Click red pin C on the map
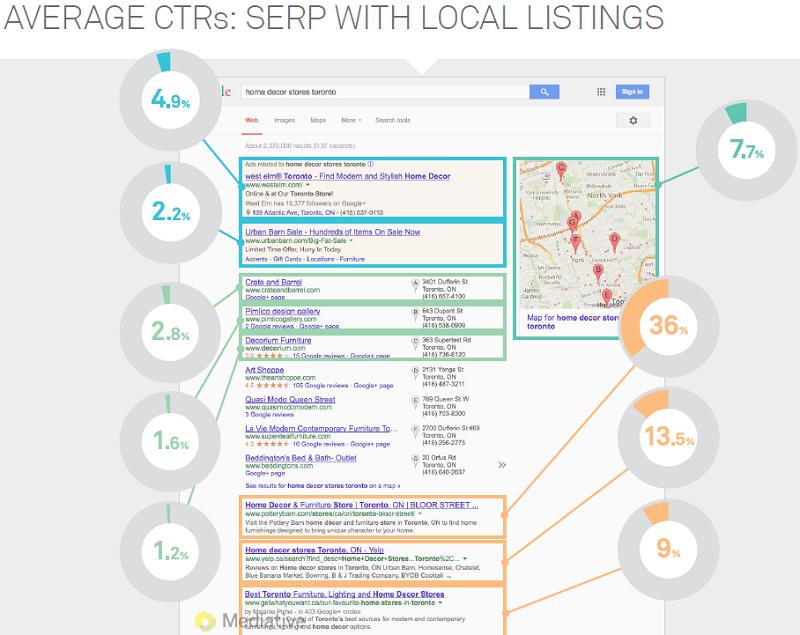 tap(561, 171)
